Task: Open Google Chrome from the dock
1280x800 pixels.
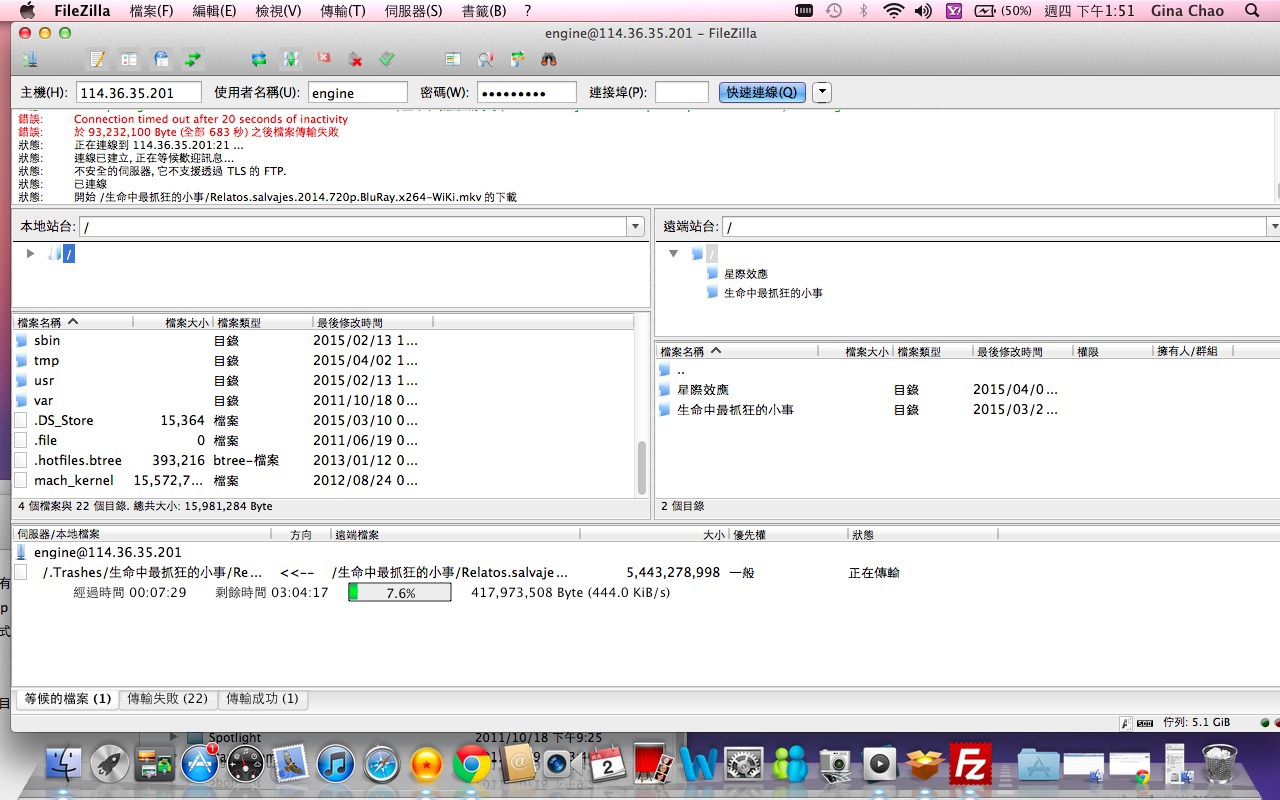Action: click(471, 765)
